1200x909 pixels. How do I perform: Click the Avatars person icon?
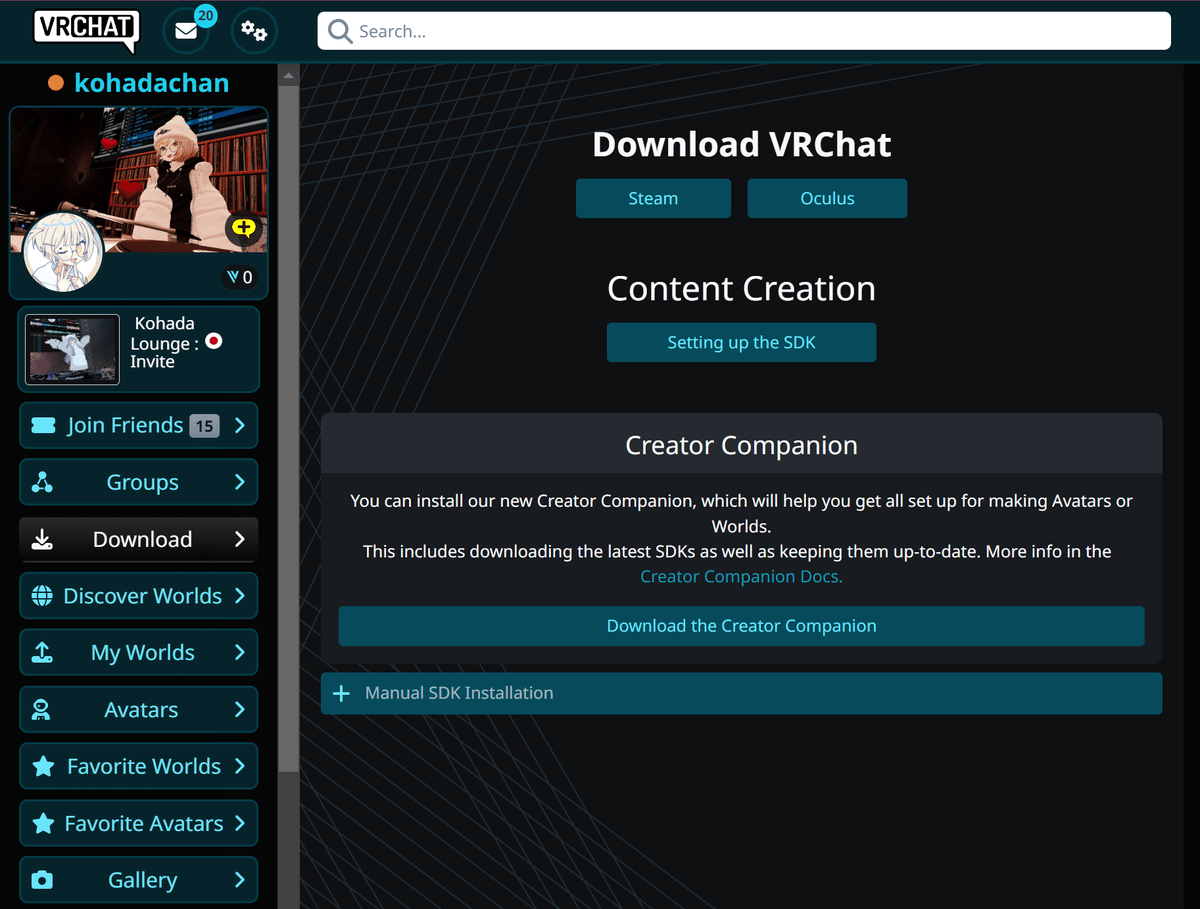point(42,710)
